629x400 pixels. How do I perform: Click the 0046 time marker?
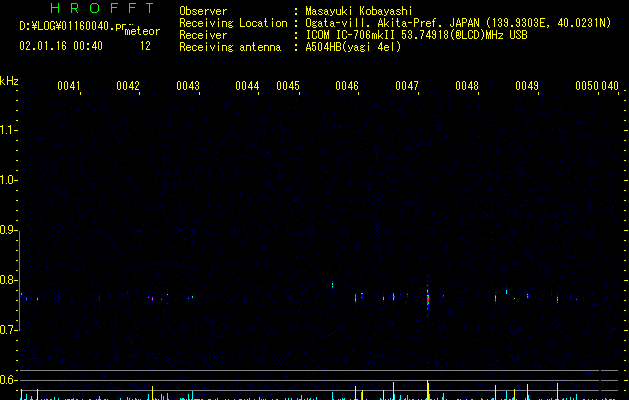347,86
